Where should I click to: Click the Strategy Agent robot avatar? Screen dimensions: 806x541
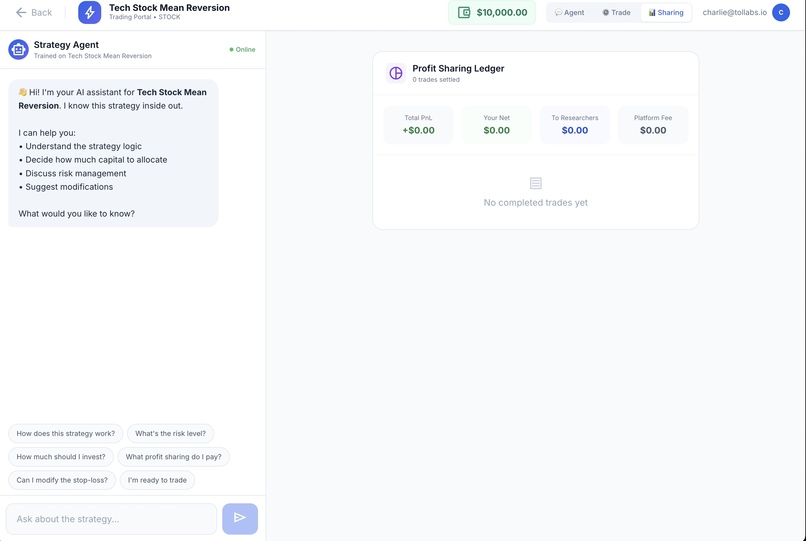point(19,49)
